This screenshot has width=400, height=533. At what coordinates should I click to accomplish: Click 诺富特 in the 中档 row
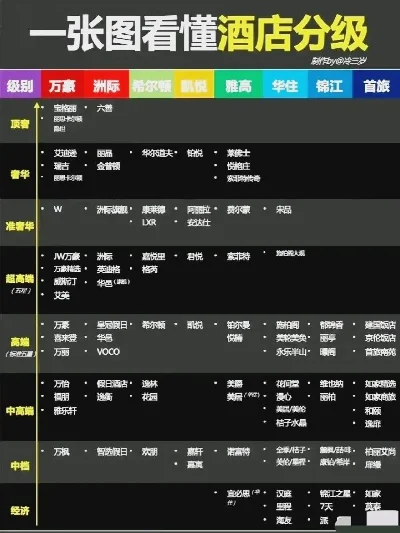point(239,452)
